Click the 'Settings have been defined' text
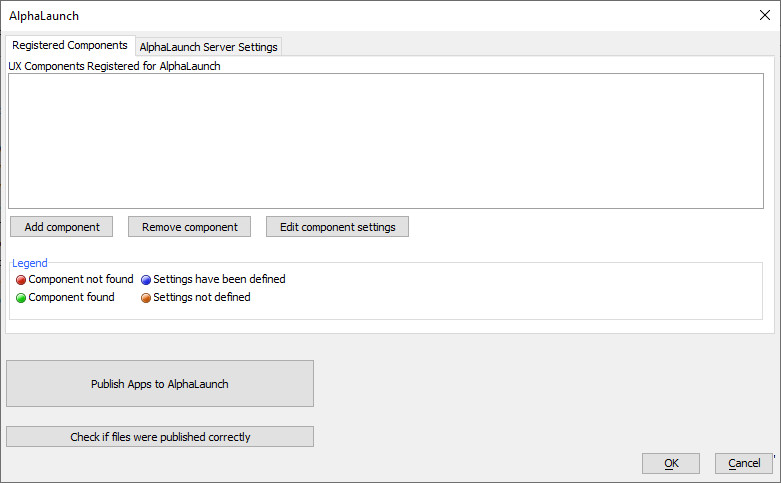Screen dimensions: 781x483 coord(219,279)
